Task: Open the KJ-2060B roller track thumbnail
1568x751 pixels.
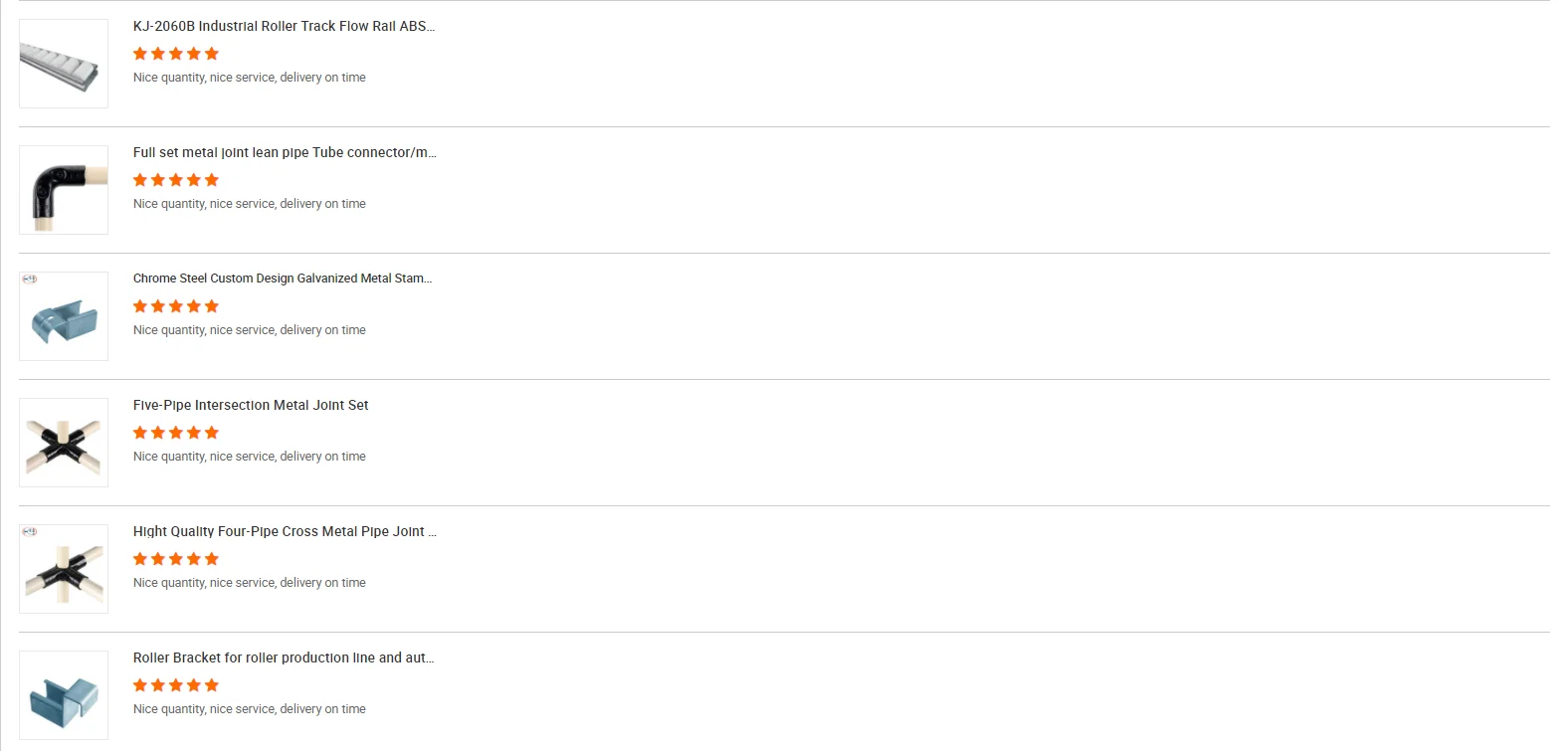Action: [x=64, y=64]
